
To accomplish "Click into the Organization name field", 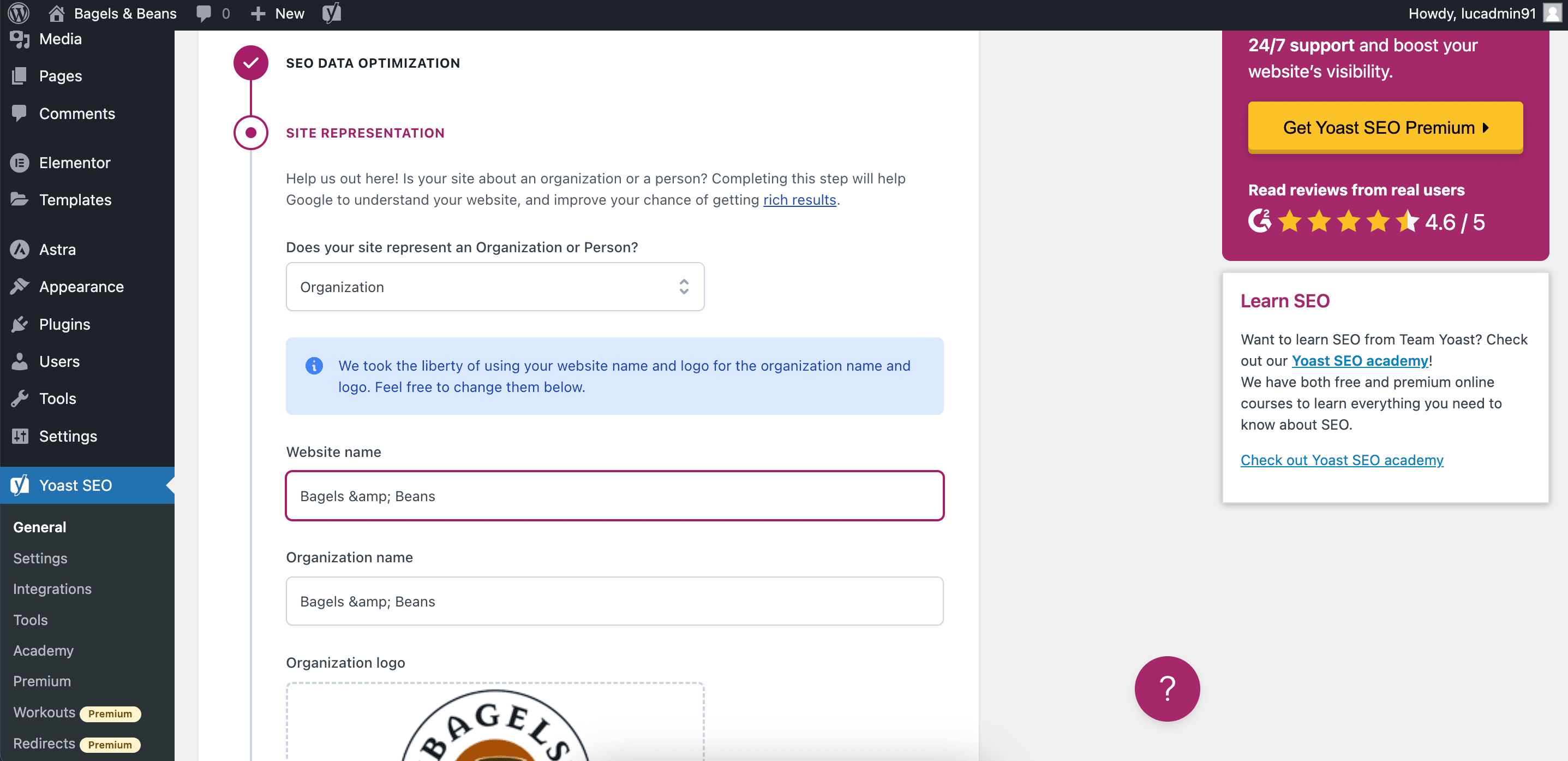I will coord(614,601).
